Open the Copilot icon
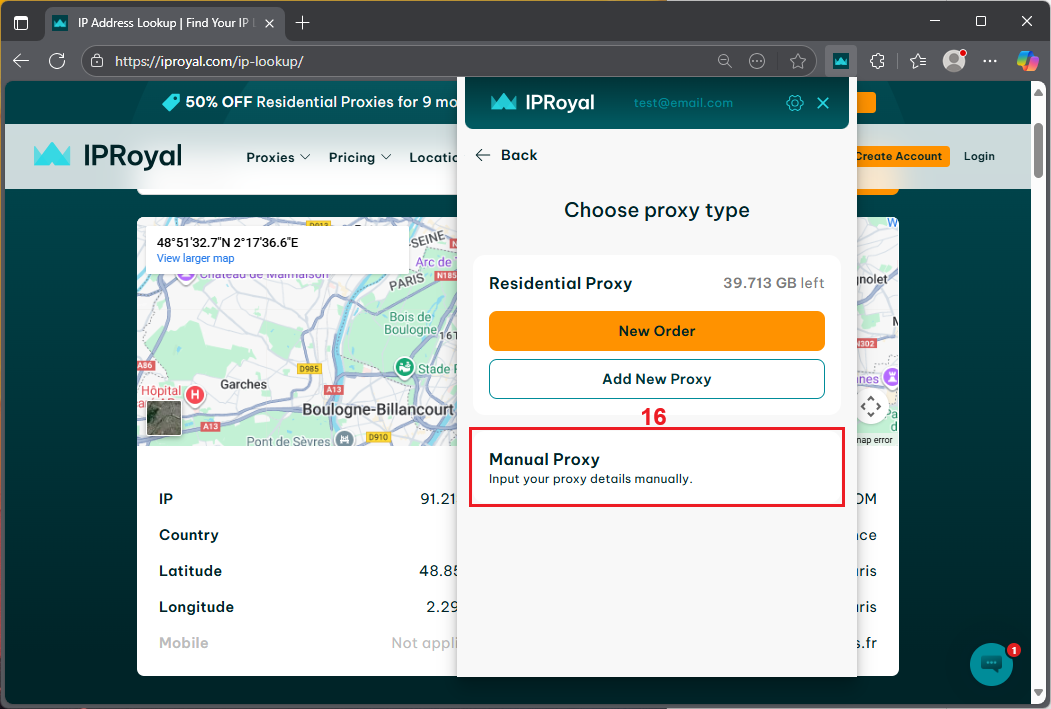Screen dimensions: 1051x709 coord(1028,61)
